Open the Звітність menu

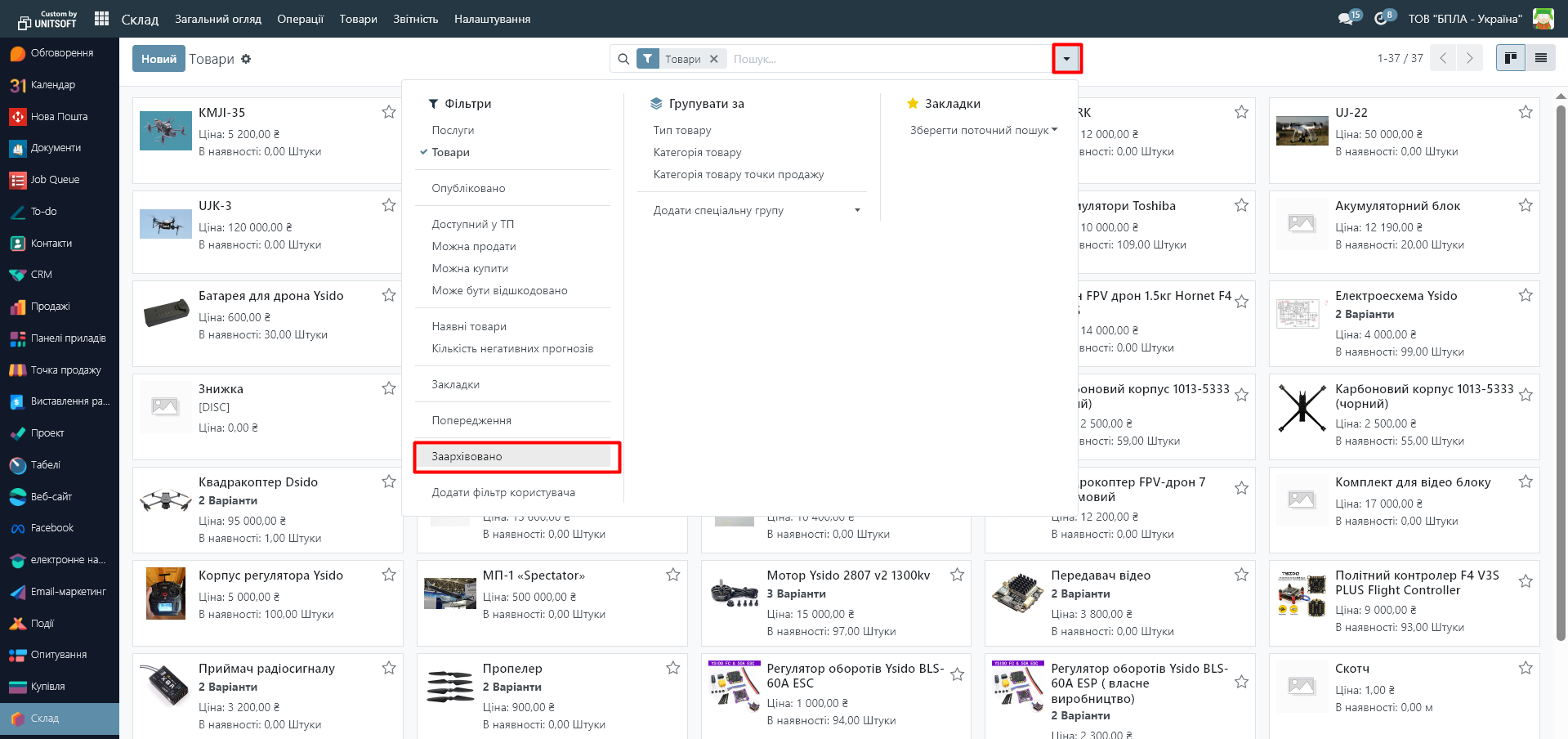point(415,19)
